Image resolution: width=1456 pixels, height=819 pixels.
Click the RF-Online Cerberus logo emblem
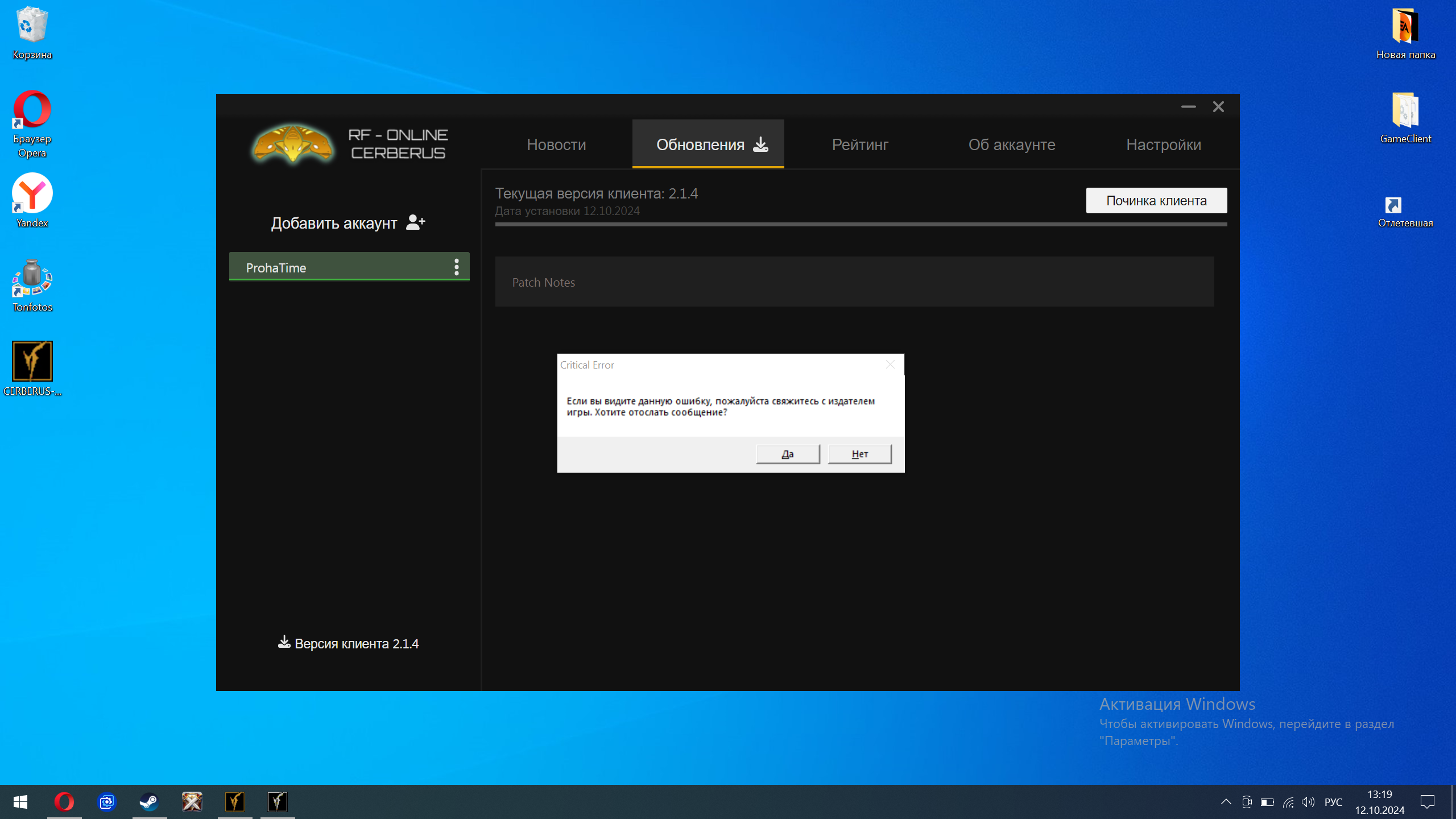[x=293, y=144]
